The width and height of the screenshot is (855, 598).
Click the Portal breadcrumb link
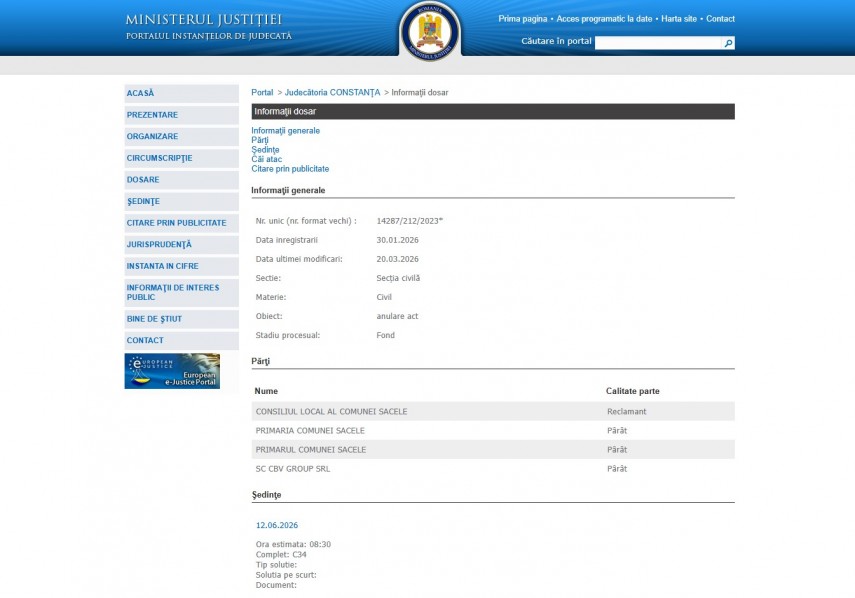[262, 93]
